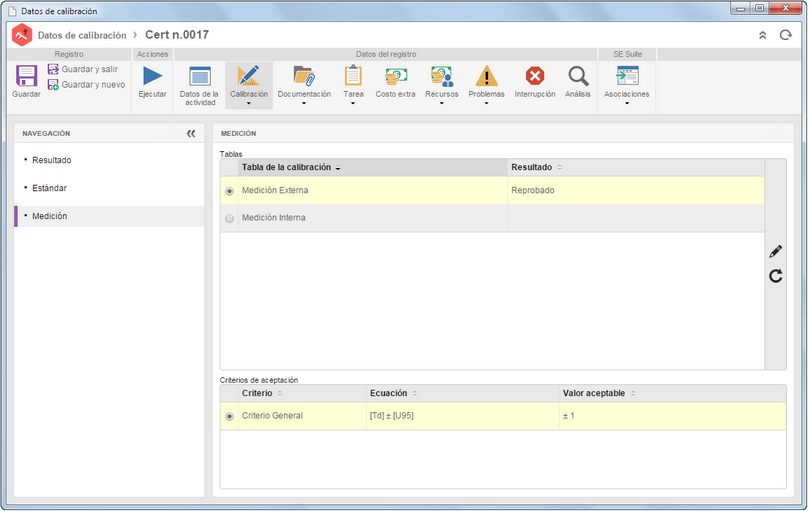Expand the Documentación dropdown arrow

304,104
